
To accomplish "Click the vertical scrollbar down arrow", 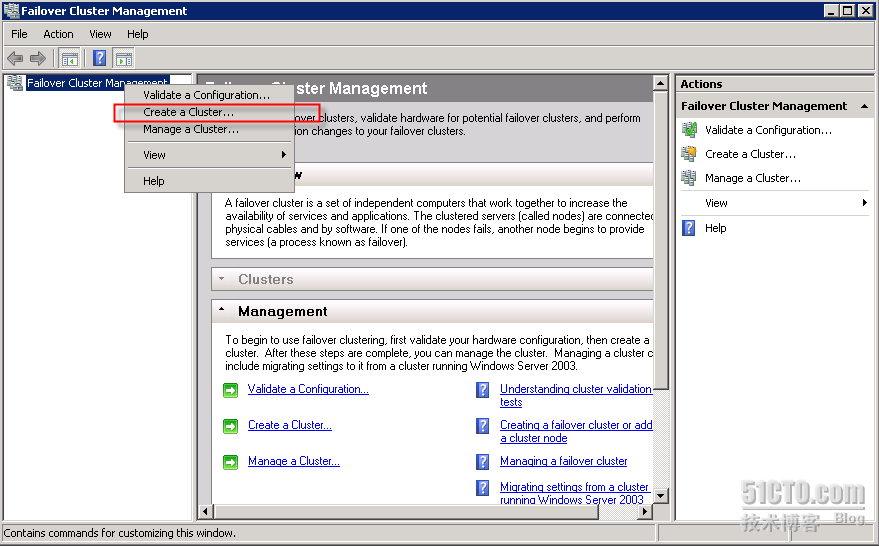I will point(661,496).
